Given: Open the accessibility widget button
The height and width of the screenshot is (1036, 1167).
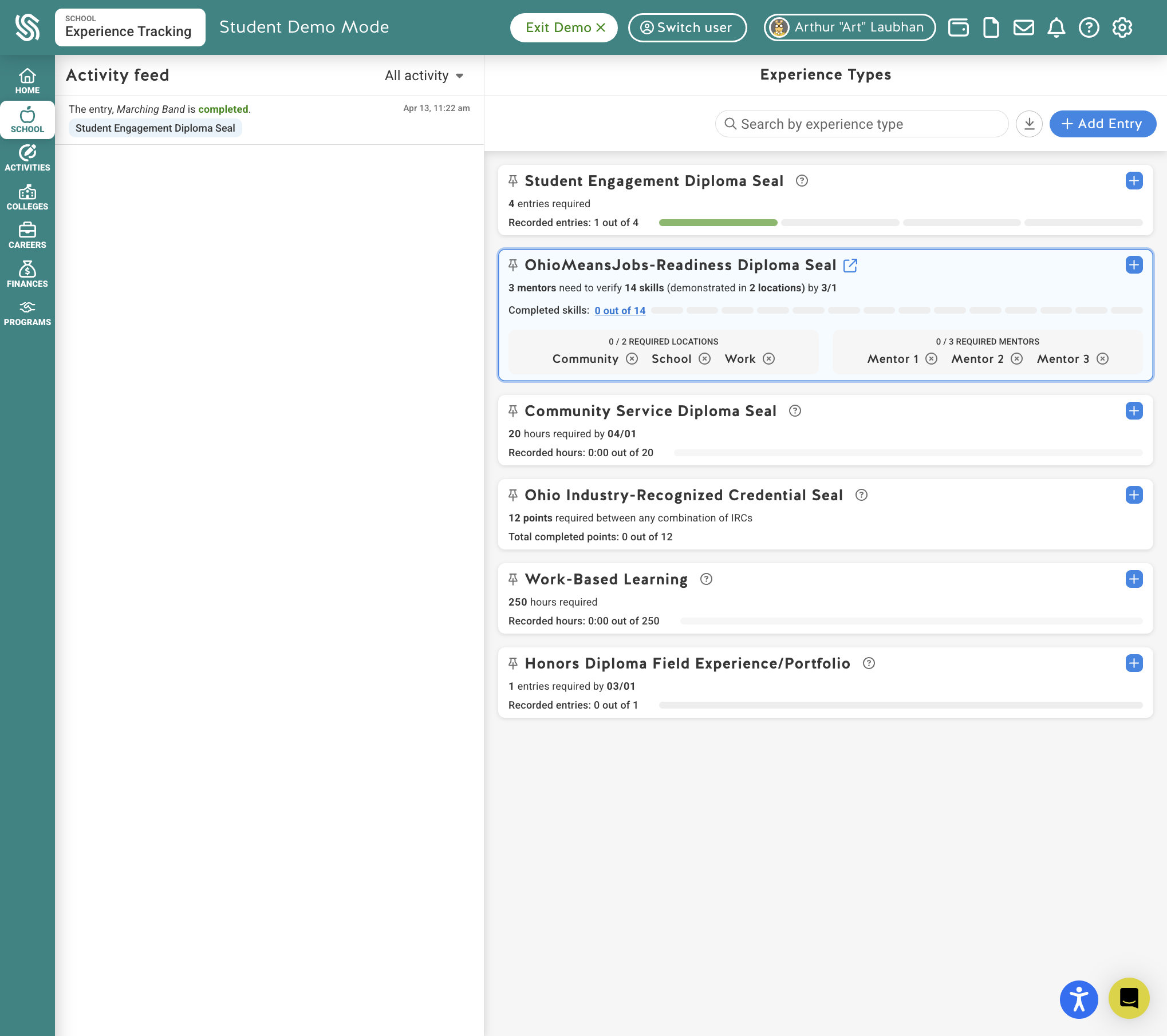Looking at the screenshot, I should click(x=1079, y=999).
